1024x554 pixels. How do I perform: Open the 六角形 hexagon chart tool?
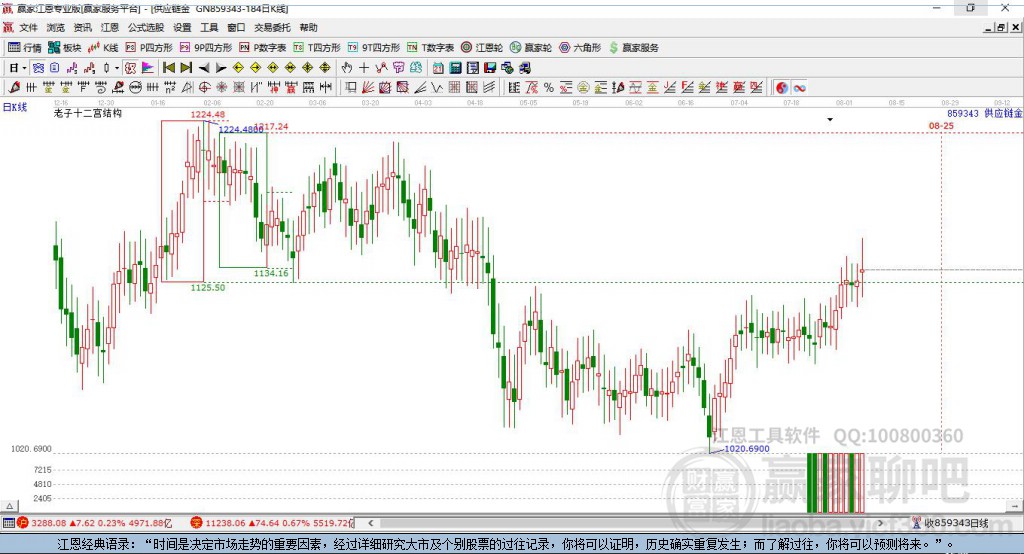[x=580, y=48]
